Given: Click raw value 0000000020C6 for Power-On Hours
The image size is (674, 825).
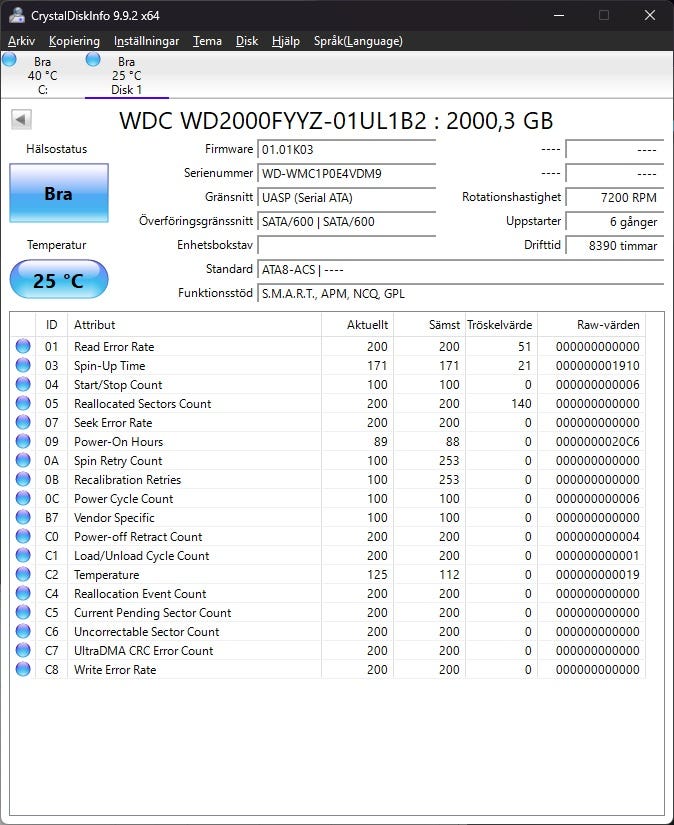Looking at the screenshot, I should click(598, 441).
